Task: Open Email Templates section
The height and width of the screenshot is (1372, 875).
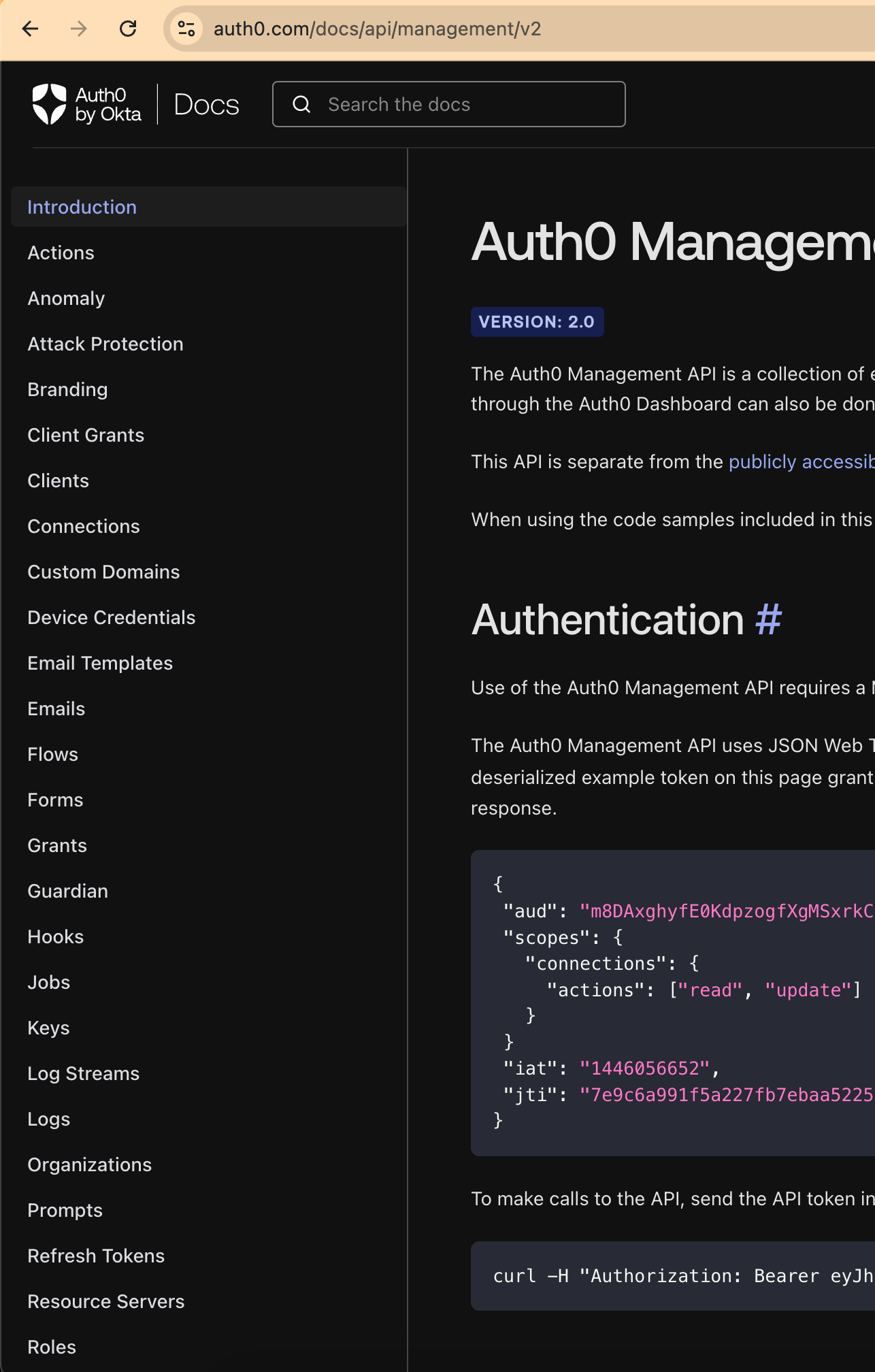Action: tap(100, 663)
